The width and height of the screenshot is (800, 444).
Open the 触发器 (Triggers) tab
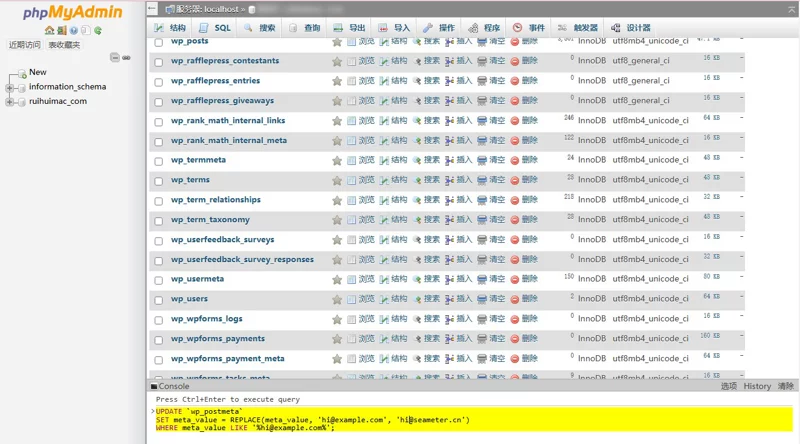(x=578, y=28)
